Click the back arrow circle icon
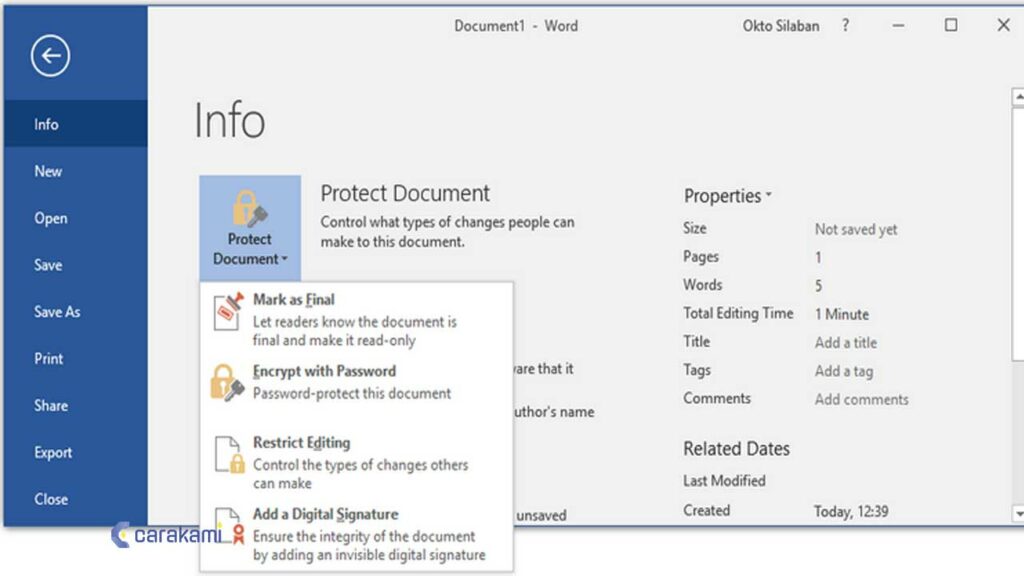This screenshot has height=576, width=1024. tap(50, 56)
